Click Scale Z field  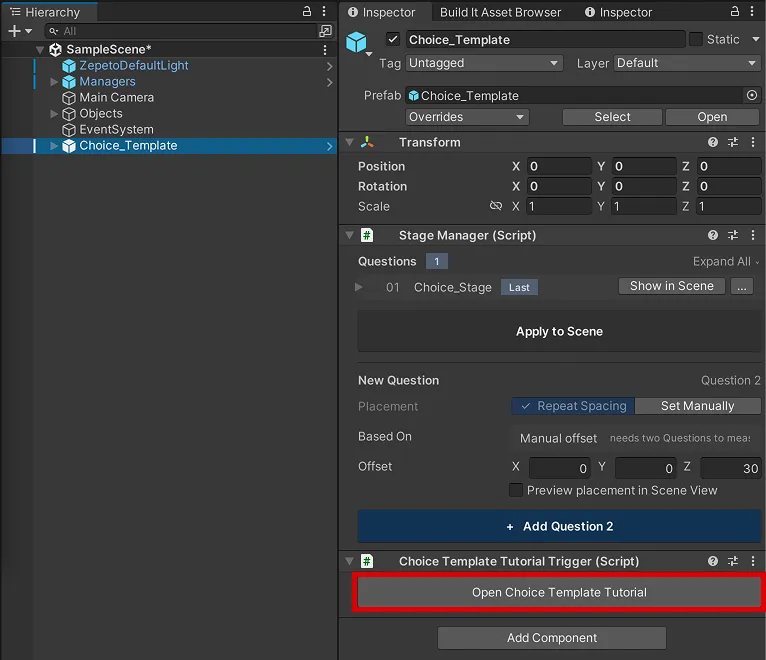tap(728, 207)
